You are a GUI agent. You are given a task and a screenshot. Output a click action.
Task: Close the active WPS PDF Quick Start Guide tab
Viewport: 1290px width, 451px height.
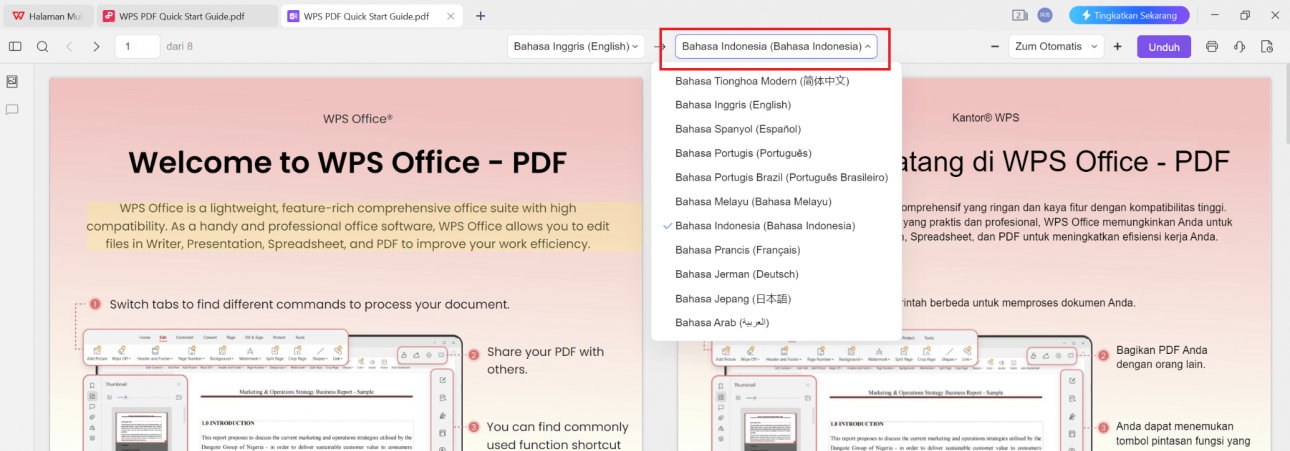pyautogui.click(x=452, y=16)
